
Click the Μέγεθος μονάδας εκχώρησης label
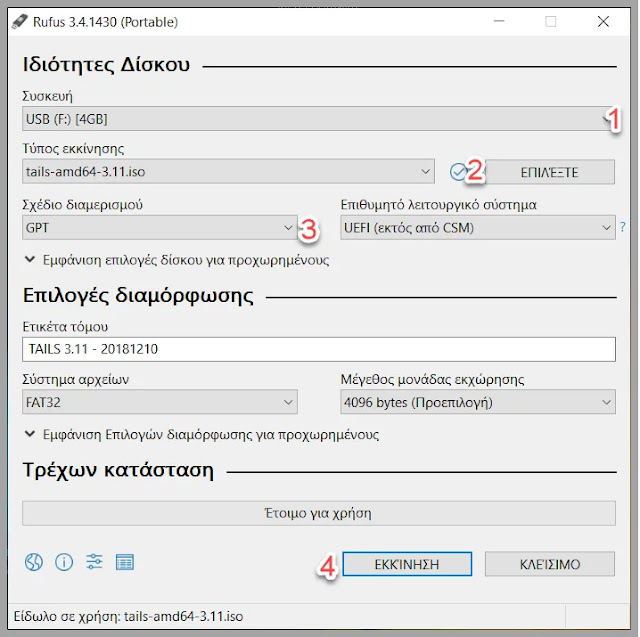pyautogui.click(x=432, y=380)
